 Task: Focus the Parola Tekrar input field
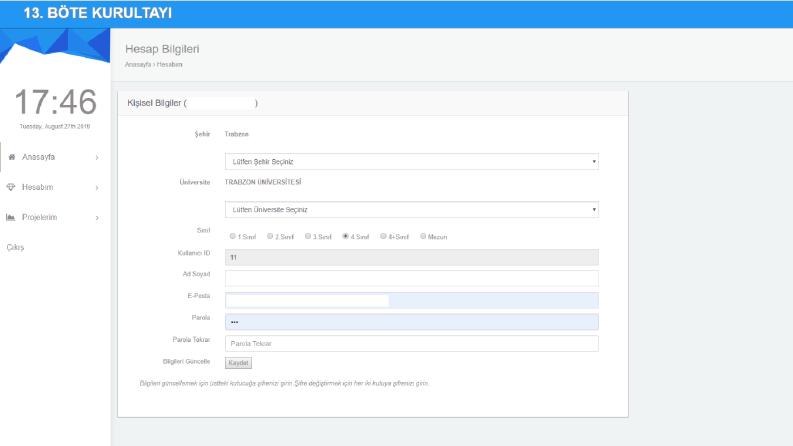click(412, 343)
